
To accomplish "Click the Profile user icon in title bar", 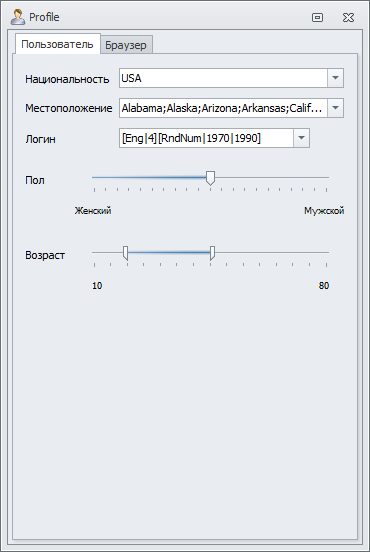I will coord(18,17).
